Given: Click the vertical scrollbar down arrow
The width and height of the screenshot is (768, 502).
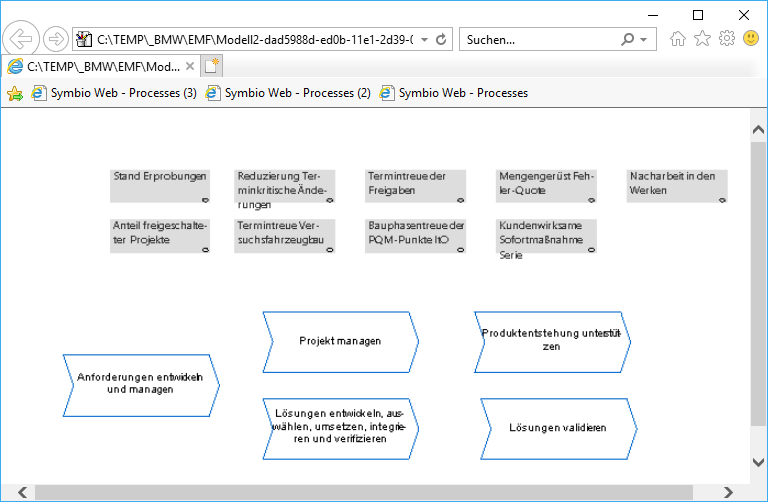Looking at the screenshot, I should [758, 462].
